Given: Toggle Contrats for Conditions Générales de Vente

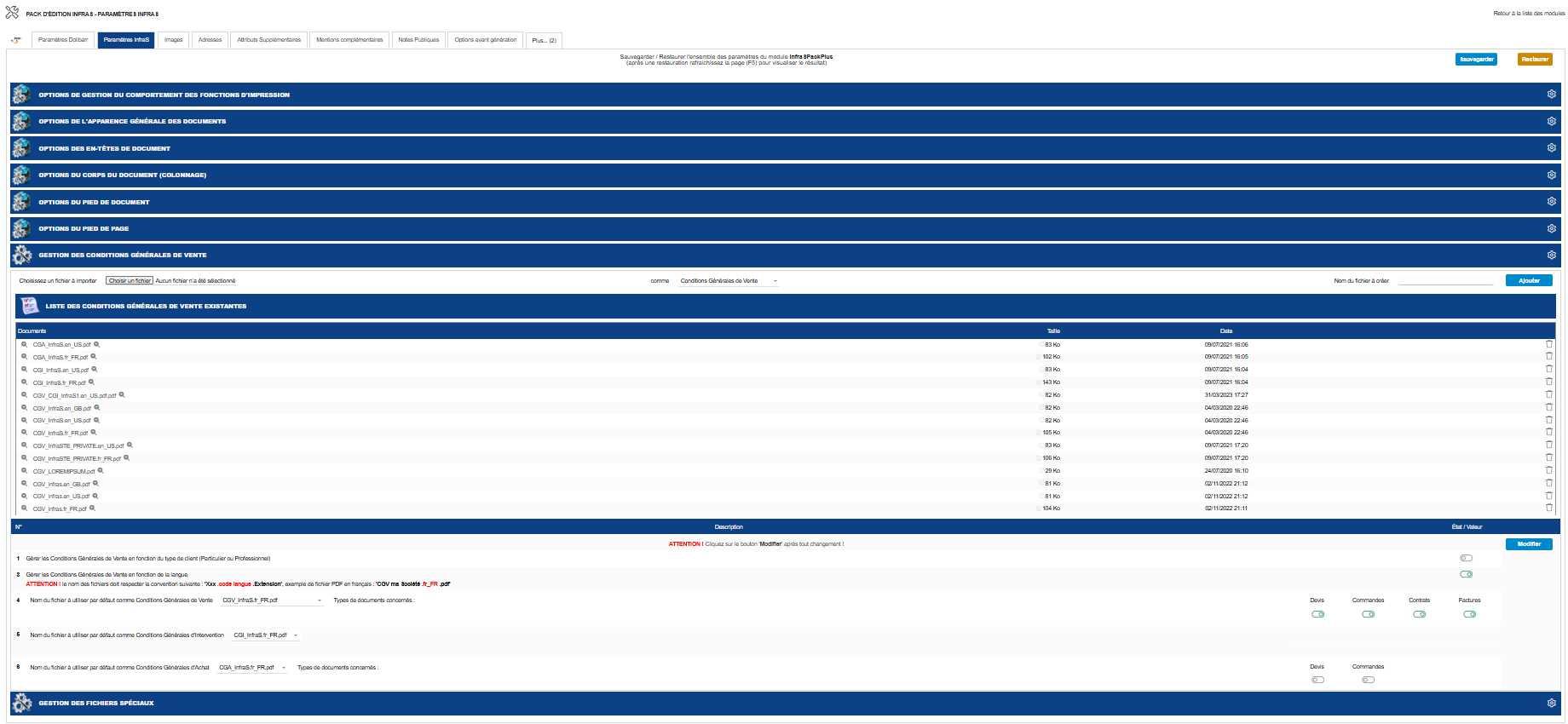Looking at the screenshot, I should tap(1419, 614).
